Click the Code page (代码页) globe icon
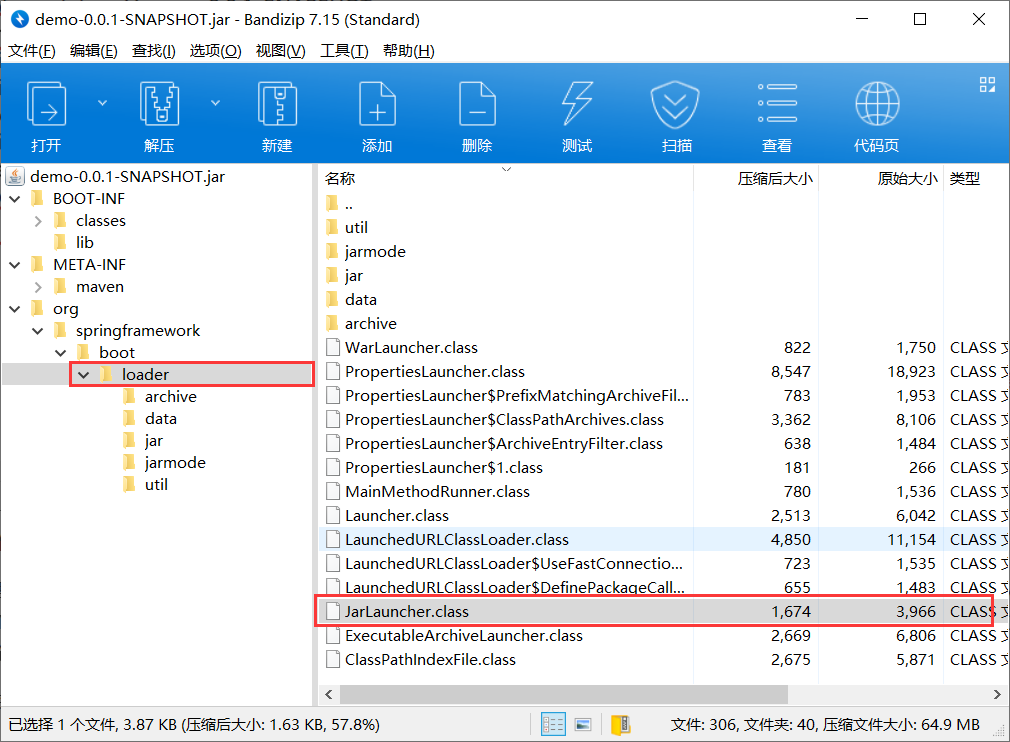The height and width of the screenshot is (742, 1010). [x=877, y=104]
